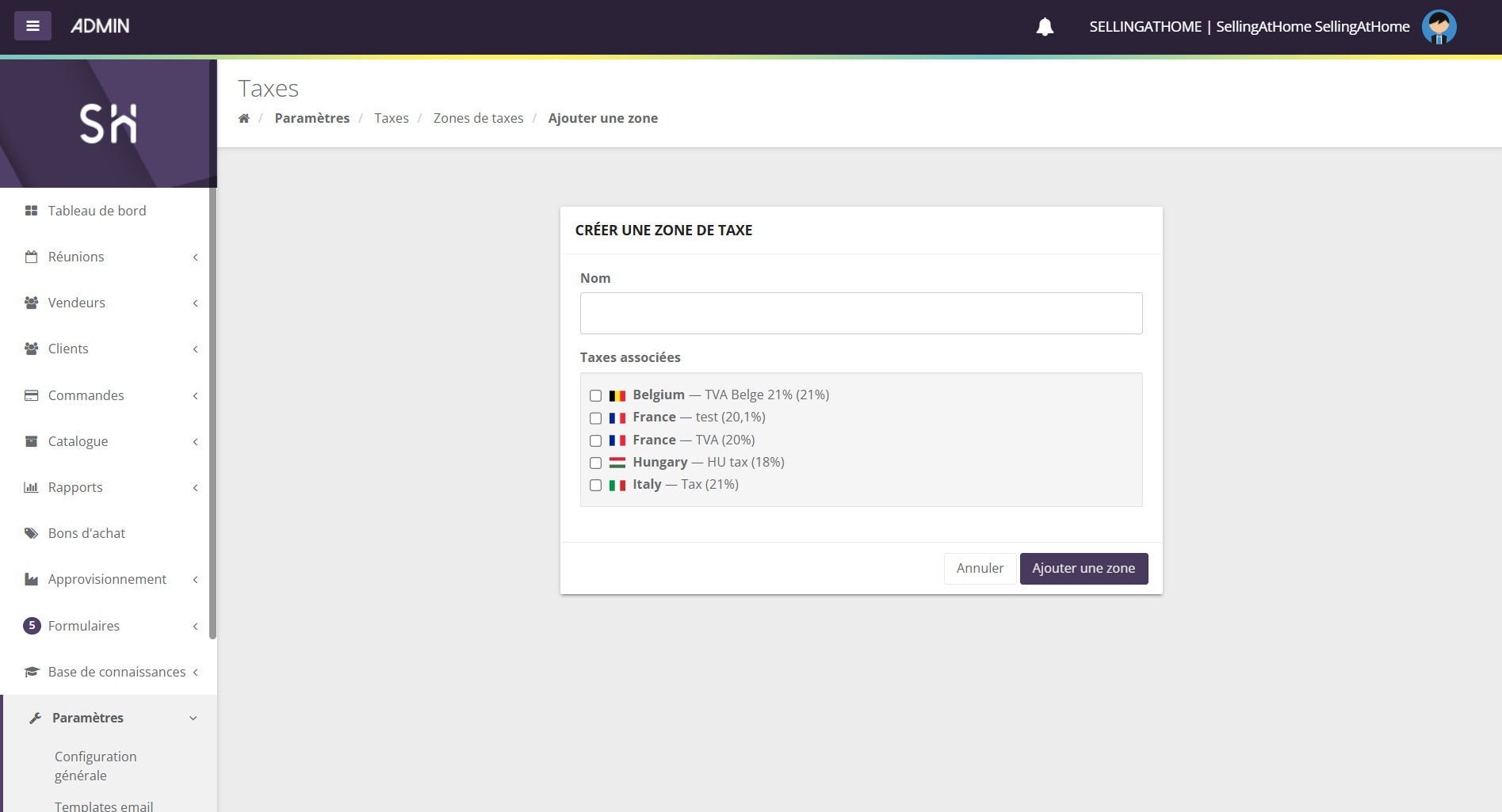Click the 'Ajouter une zone' breadcrumb text
The height and width of the screenshot is (812, 1502).
[603, 118]
